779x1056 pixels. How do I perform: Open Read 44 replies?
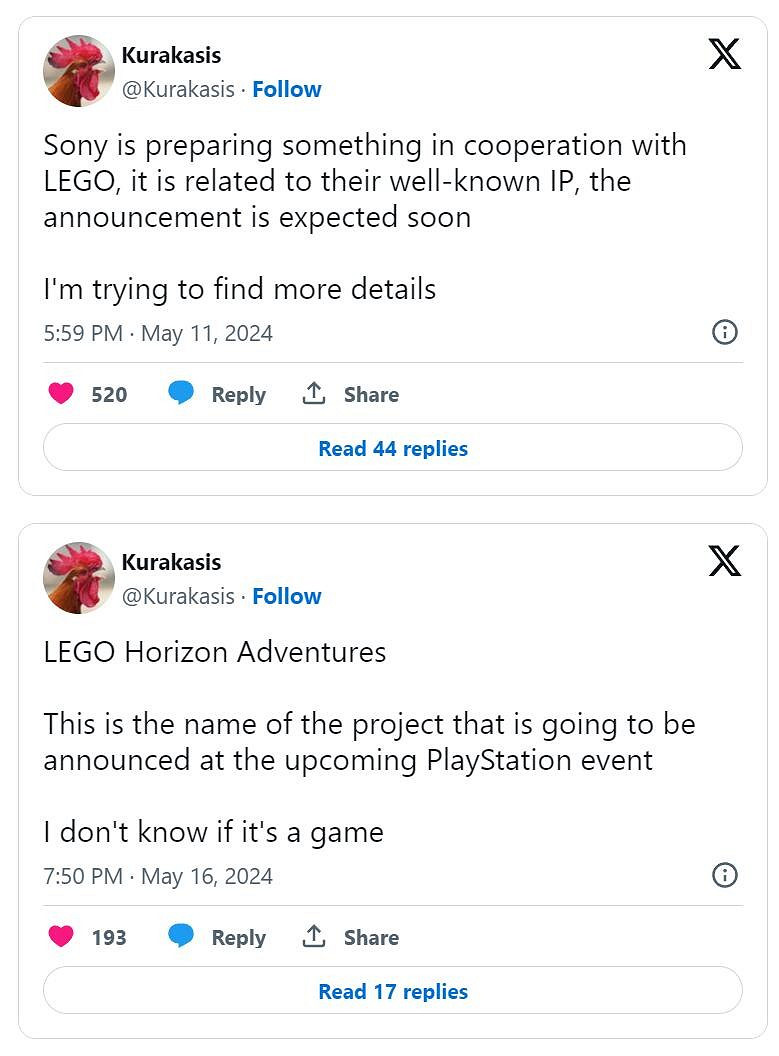[393, 449]
